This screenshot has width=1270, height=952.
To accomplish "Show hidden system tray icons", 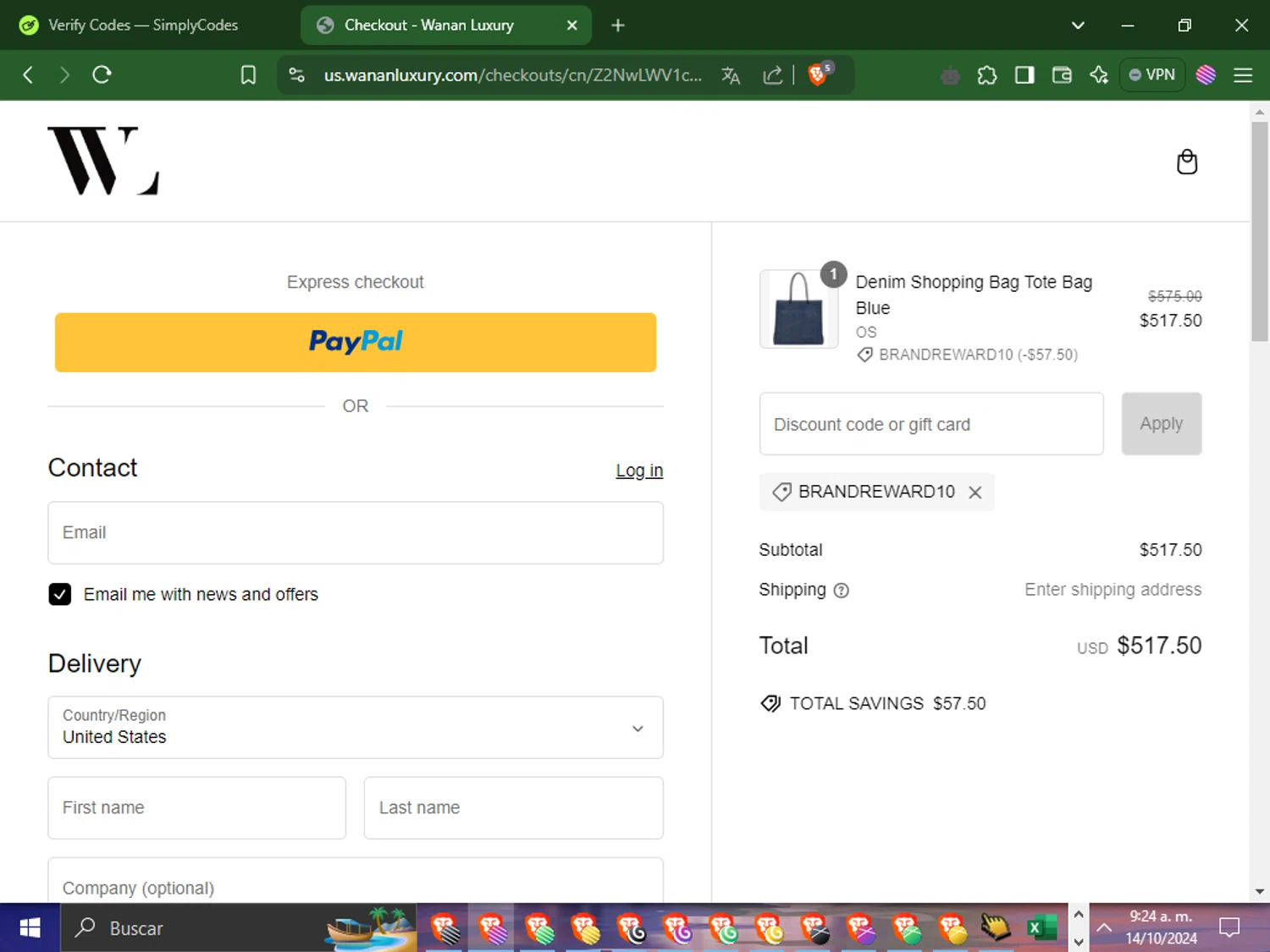I will tap(1104, 928).
